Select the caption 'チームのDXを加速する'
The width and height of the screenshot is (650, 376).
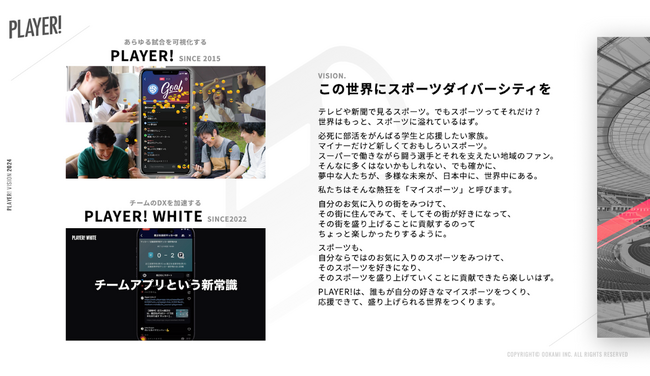point(165,203)
